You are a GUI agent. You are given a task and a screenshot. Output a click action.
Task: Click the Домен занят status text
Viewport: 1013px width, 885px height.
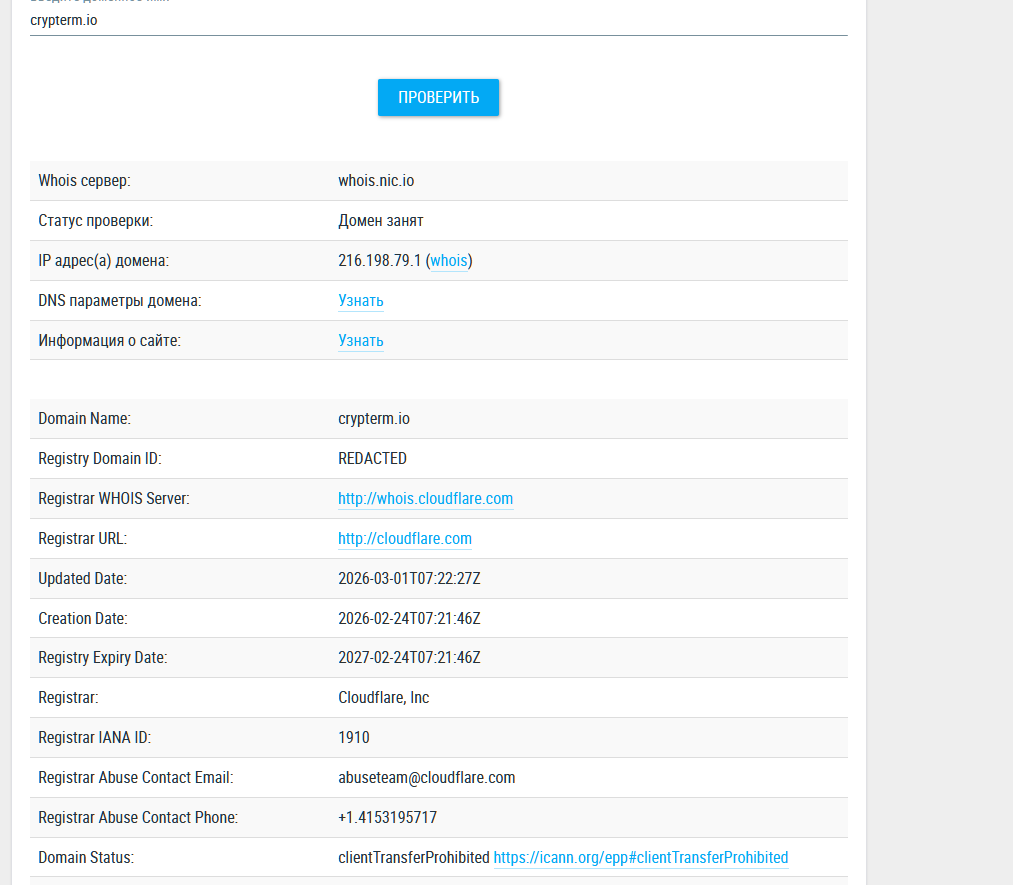[381, 221]
